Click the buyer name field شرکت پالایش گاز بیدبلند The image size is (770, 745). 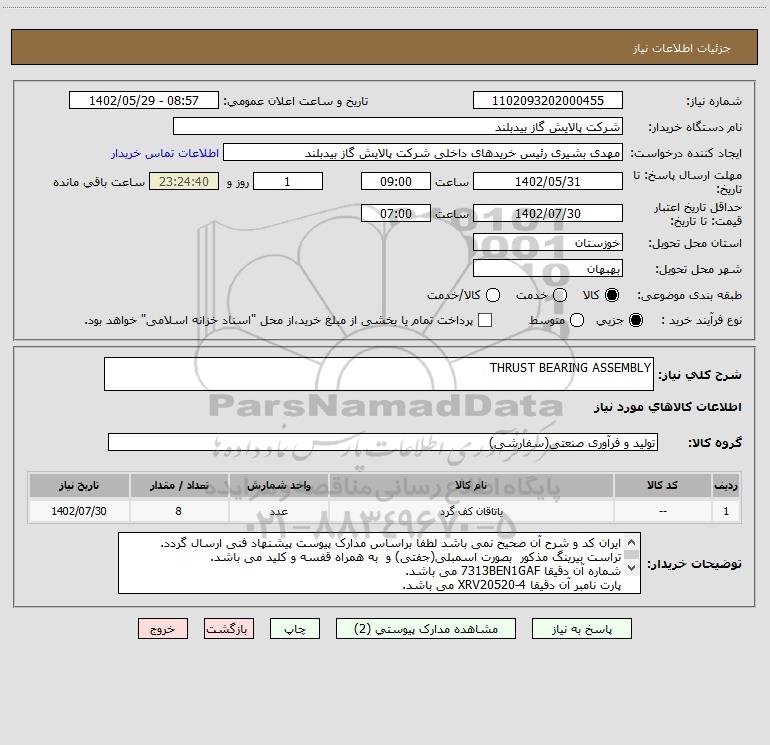tap(398, 127)
